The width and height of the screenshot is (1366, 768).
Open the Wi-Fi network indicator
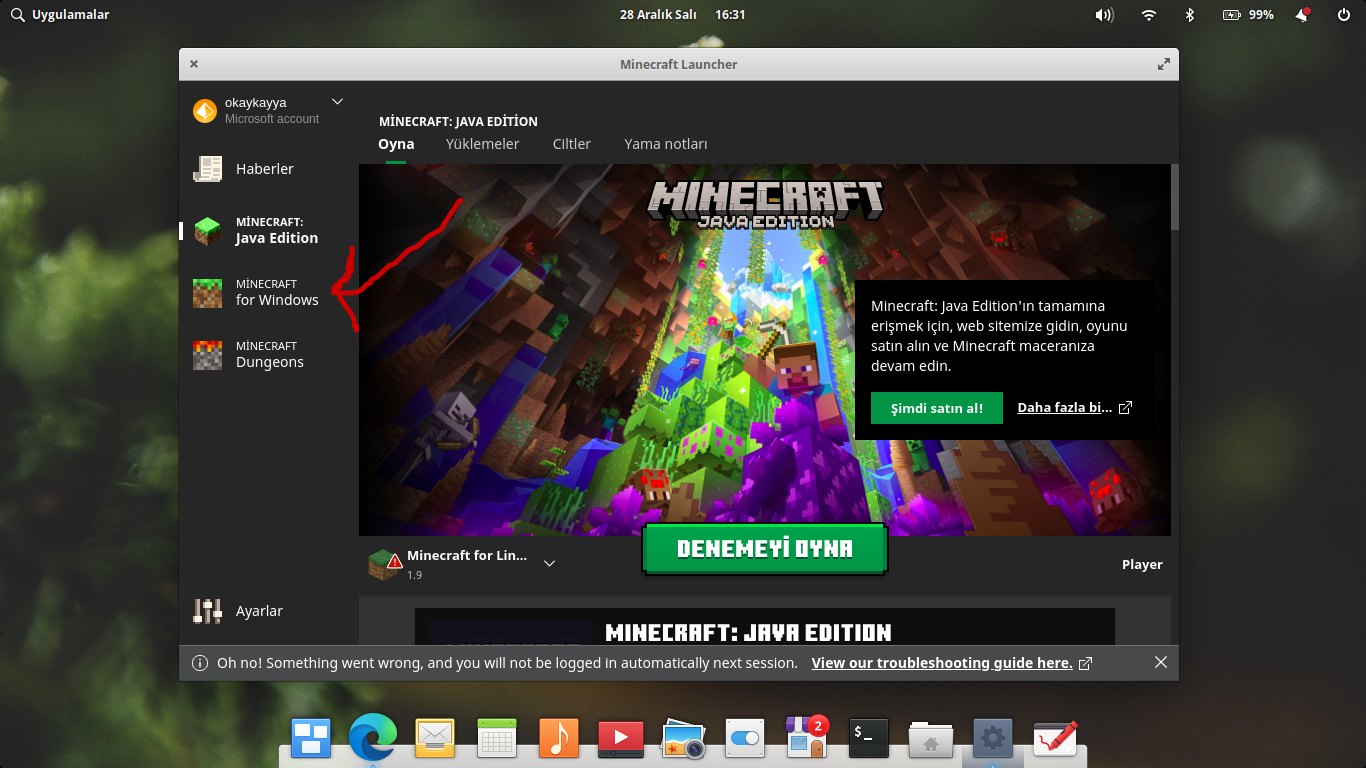pyautogui.click(x=1149, y=15)
